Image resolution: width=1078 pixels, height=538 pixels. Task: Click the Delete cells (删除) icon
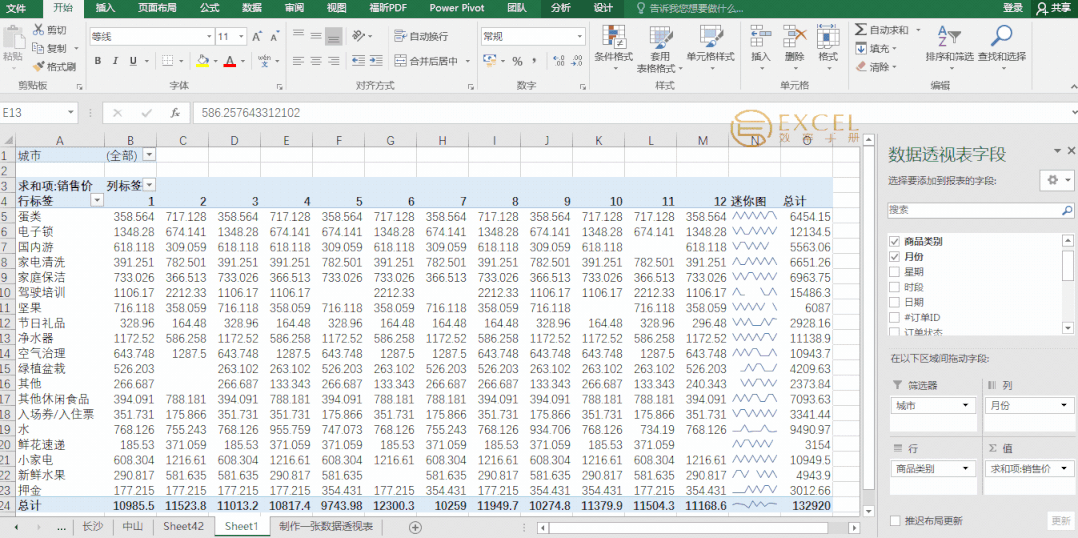coord(794,36)
